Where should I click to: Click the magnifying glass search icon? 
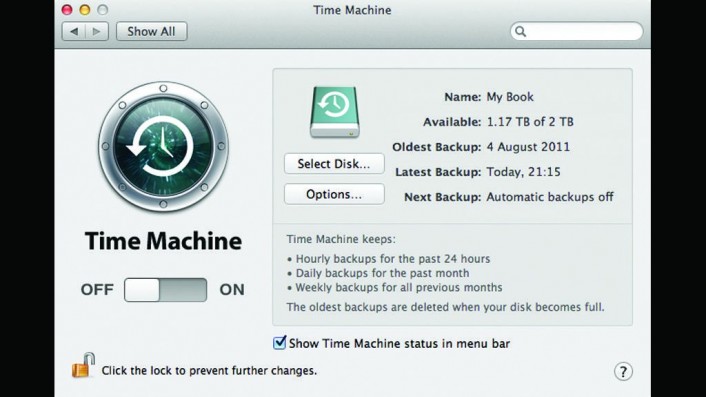(520, 32)
